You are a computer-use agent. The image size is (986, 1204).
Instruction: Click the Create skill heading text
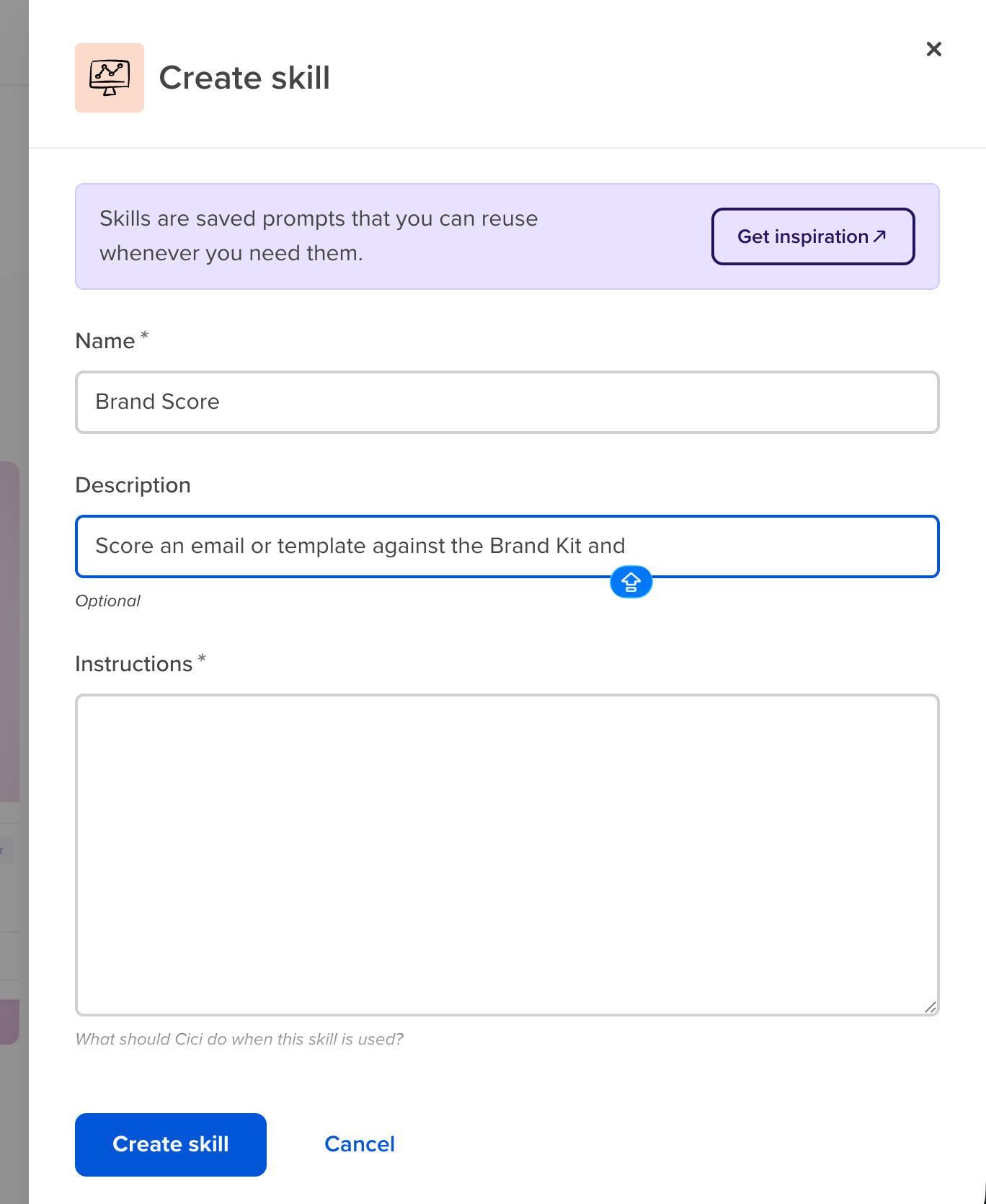(244, 78)
